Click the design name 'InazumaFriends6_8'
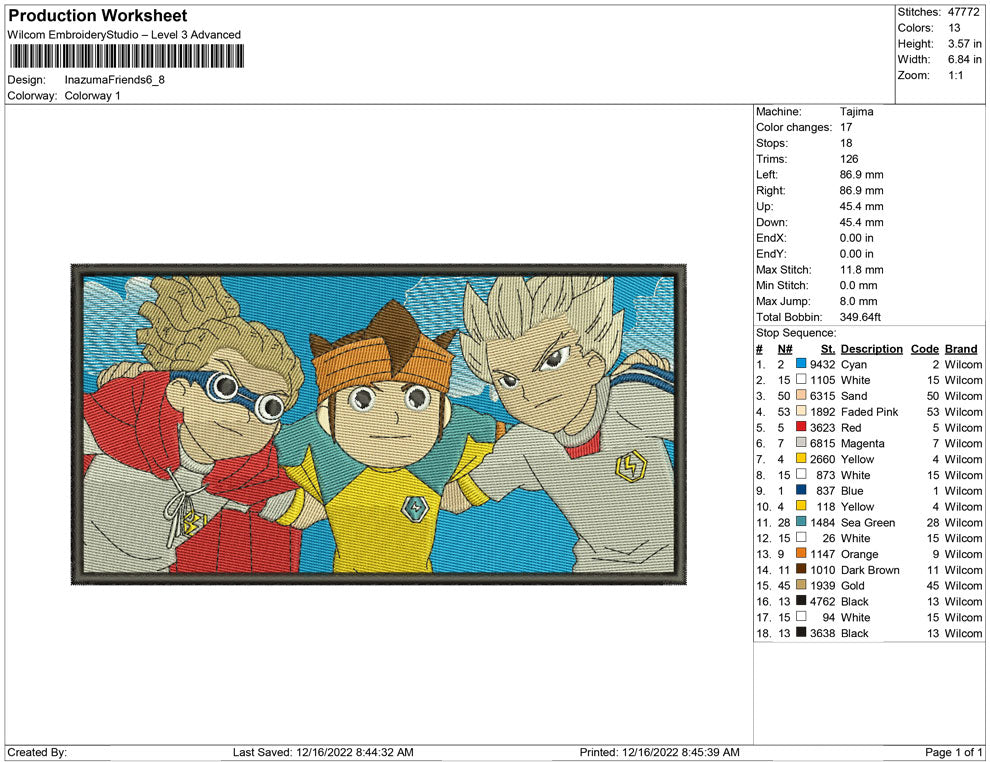Image resolution: width=990 pixels, height=762 pixels. 114,80
